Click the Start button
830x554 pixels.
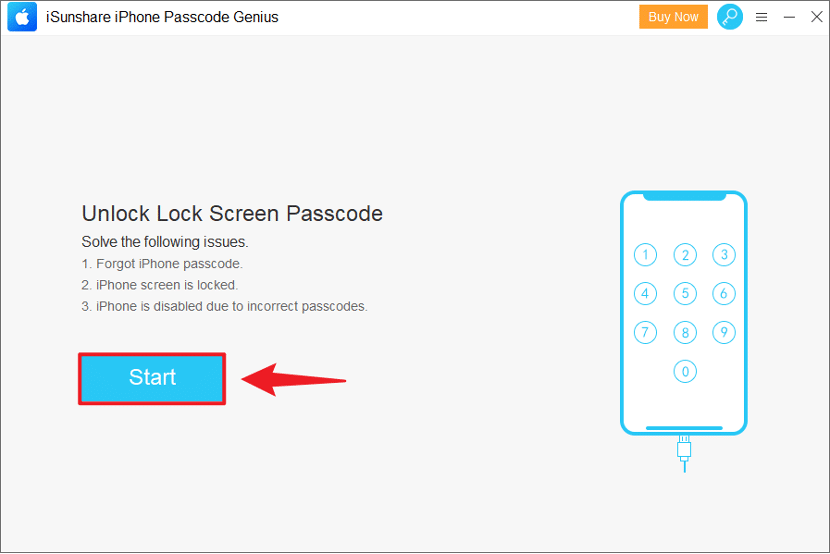[x=152, y=378]
